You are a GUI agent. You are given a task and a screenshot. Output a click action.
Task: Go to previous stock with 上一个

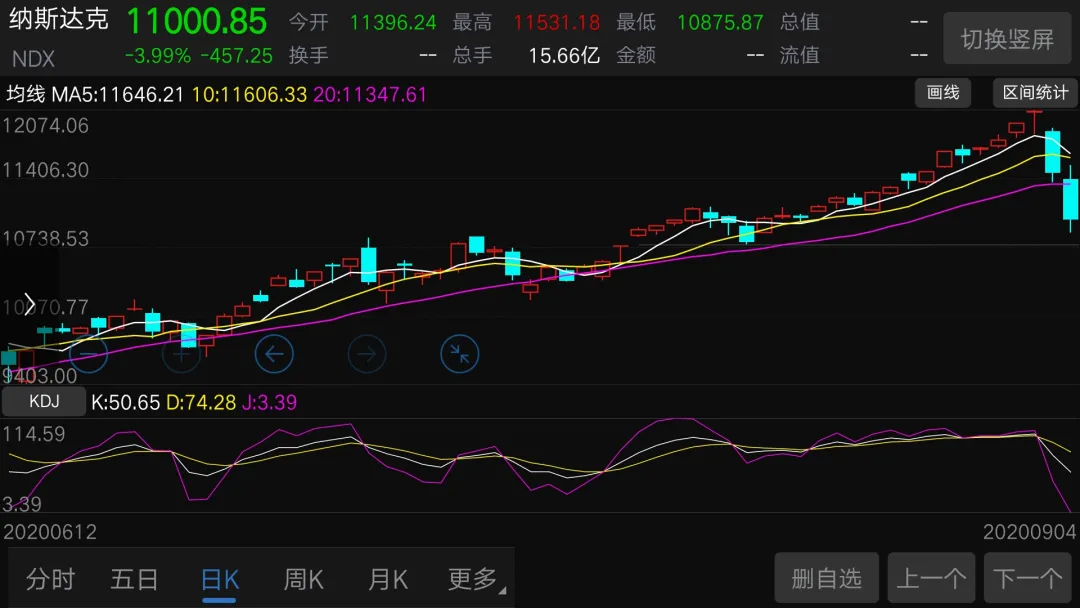931,577
